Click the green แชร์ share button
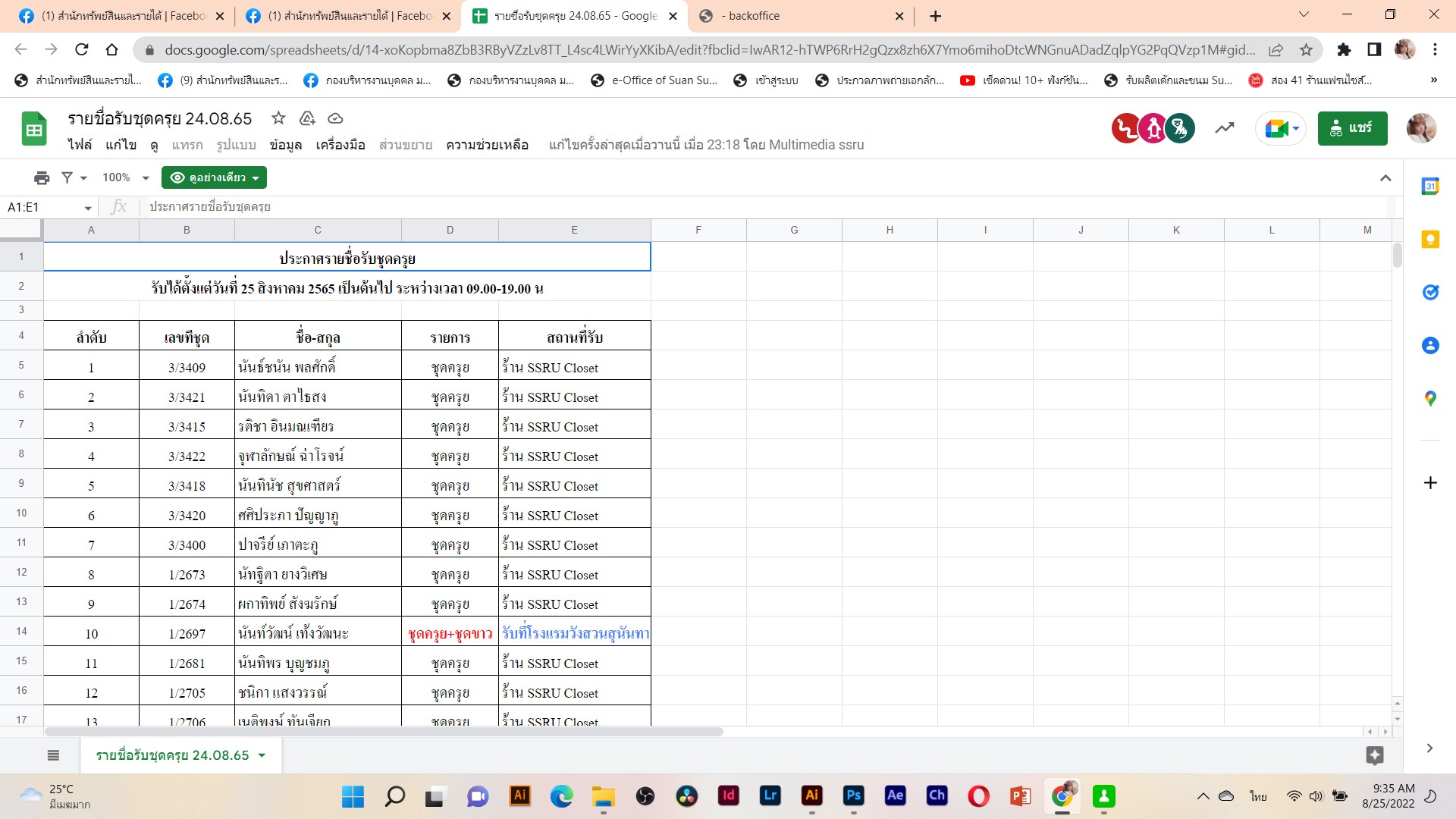Image resolution: width=1456 pixels, height=819 pixels. pos(1352,128)
